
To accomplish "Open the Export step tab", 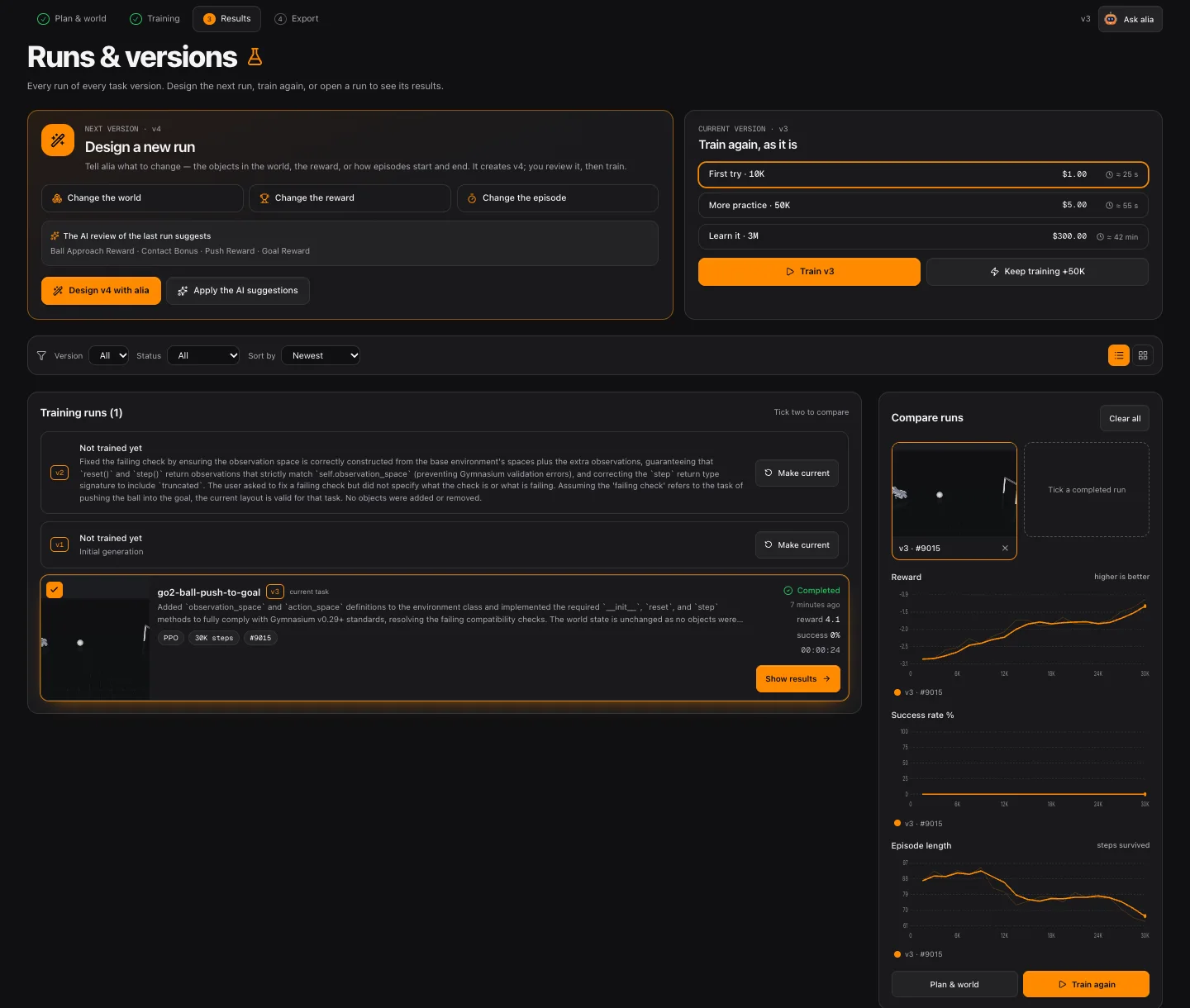I will point(297,18).
